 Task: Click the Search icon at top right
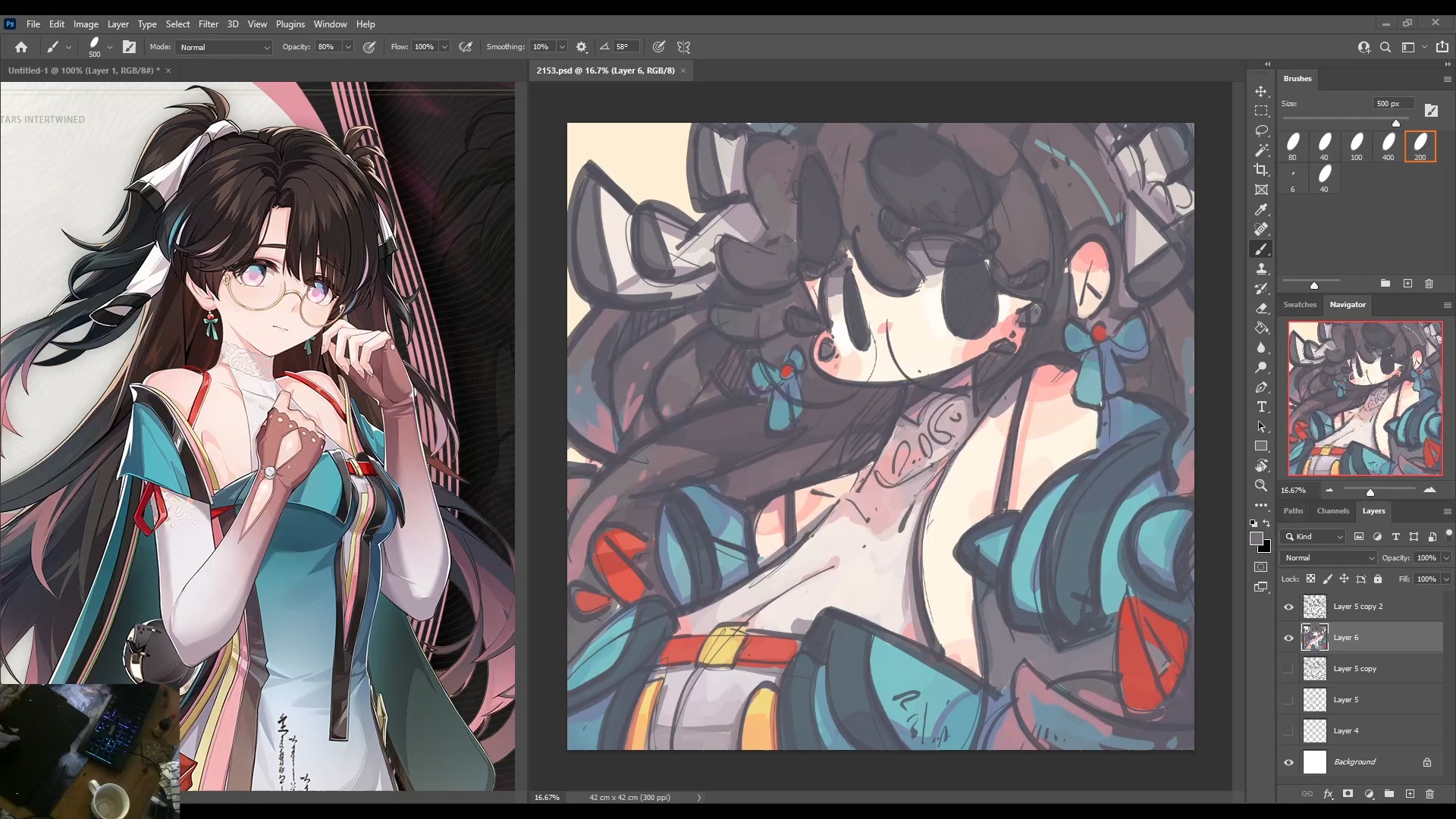(1385, 47)
